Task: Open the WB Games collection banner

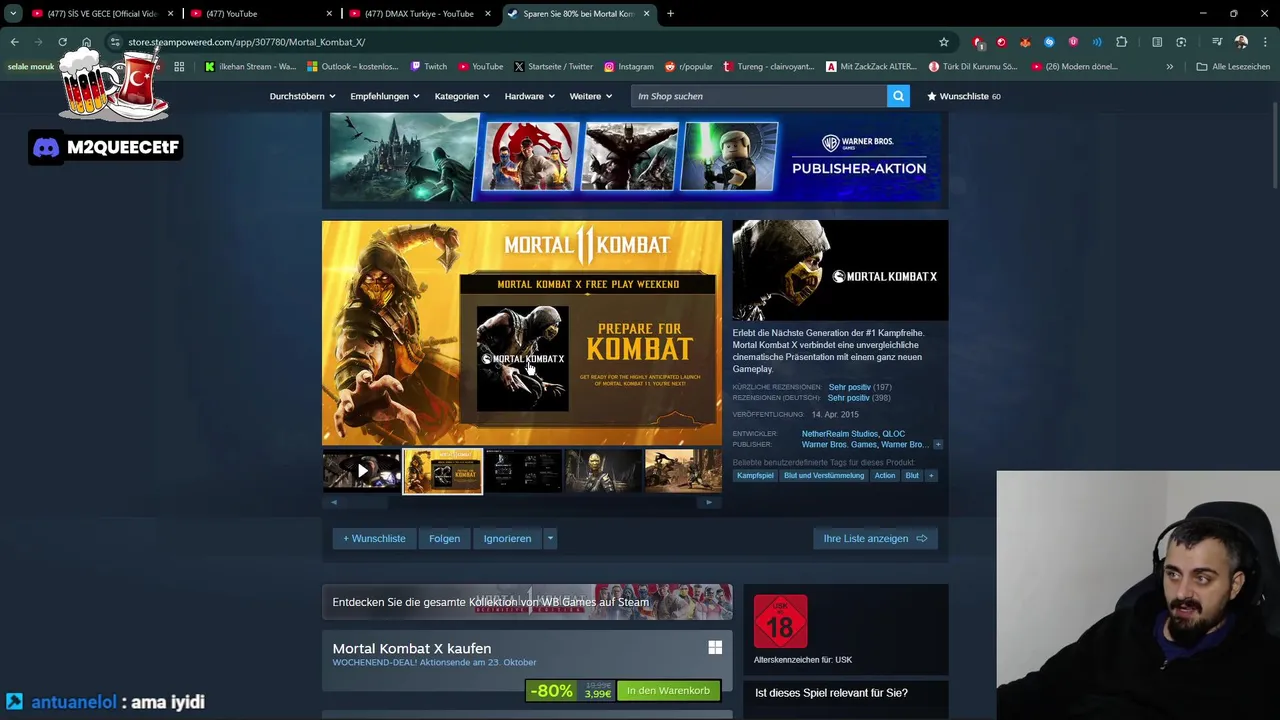Action: [527, 602]
